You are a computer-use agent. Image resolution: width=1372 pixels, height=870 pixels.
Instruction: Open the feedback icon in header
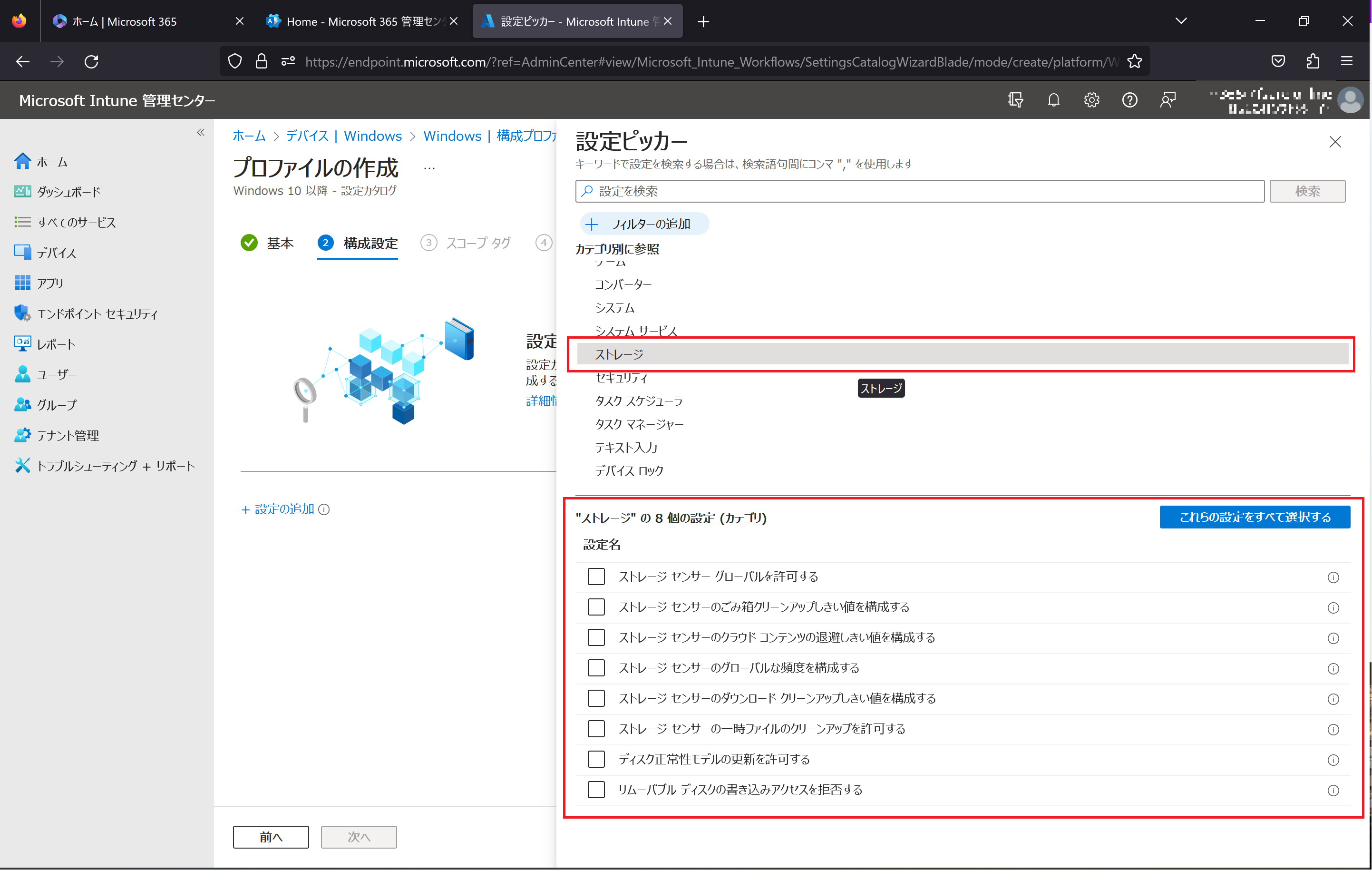tap(1168, 100)
